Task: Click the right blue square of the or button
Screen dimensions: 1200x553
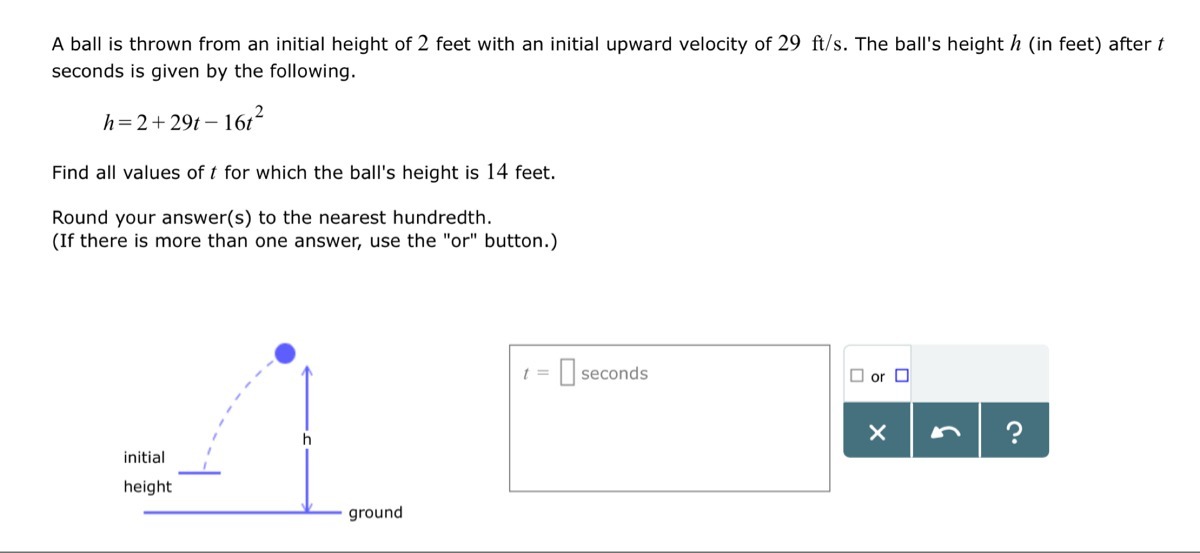Action: [902, 376]
